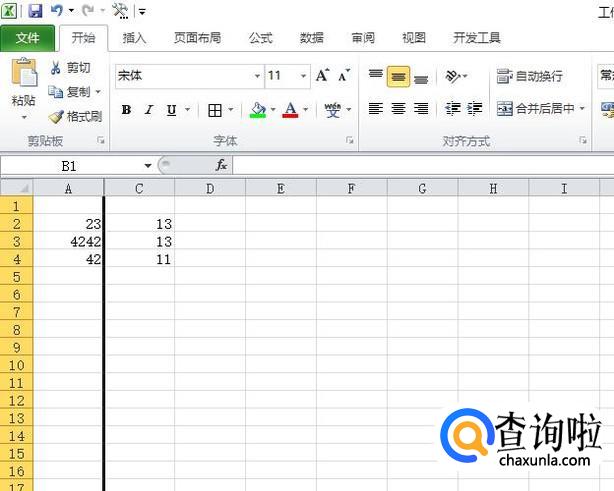Click the customize quick access toolbar arrow
The image size is (614, 491).
pos(143,12)
